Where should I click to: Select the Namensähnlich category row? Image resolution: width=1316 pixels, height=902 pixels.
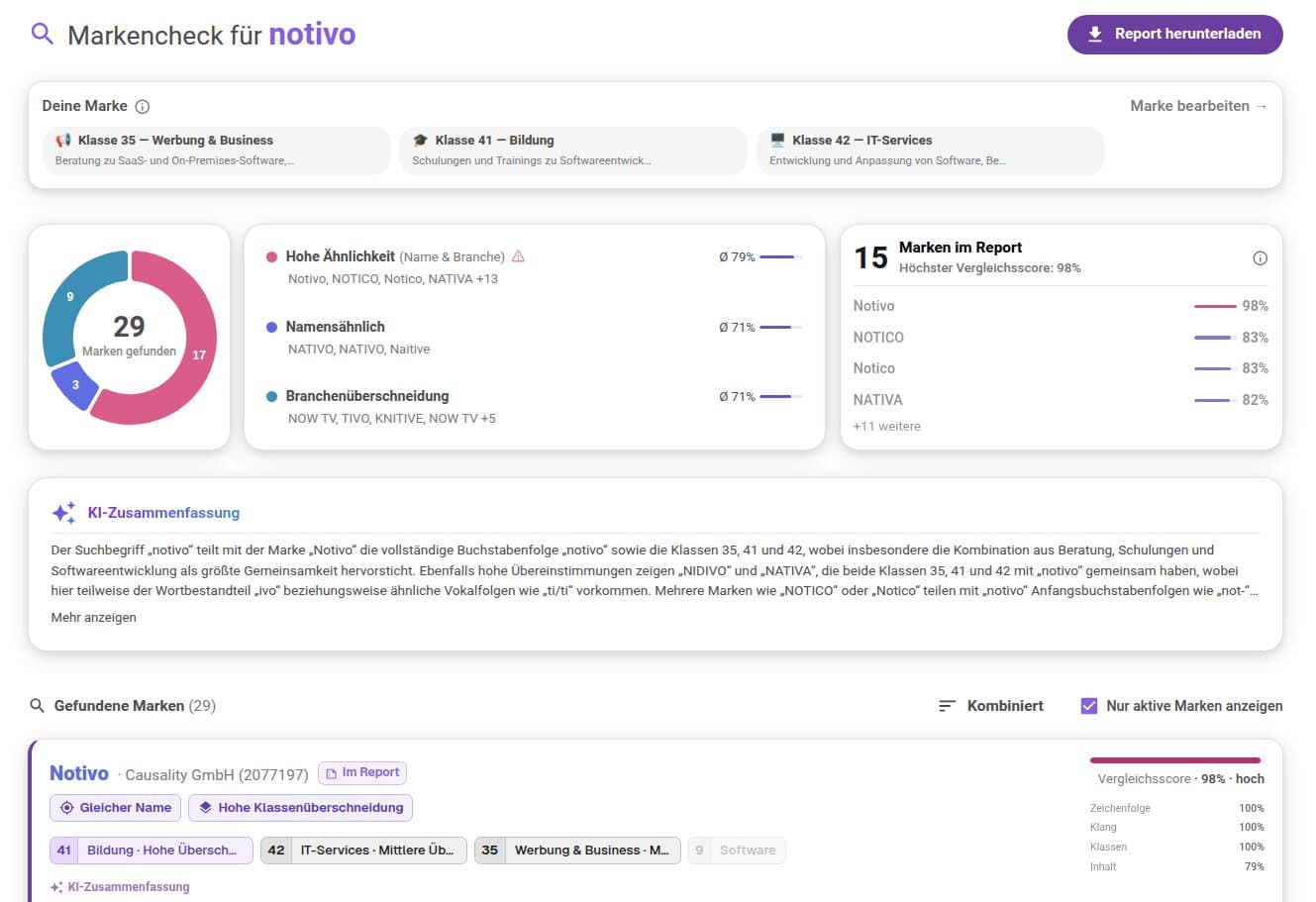535,338
